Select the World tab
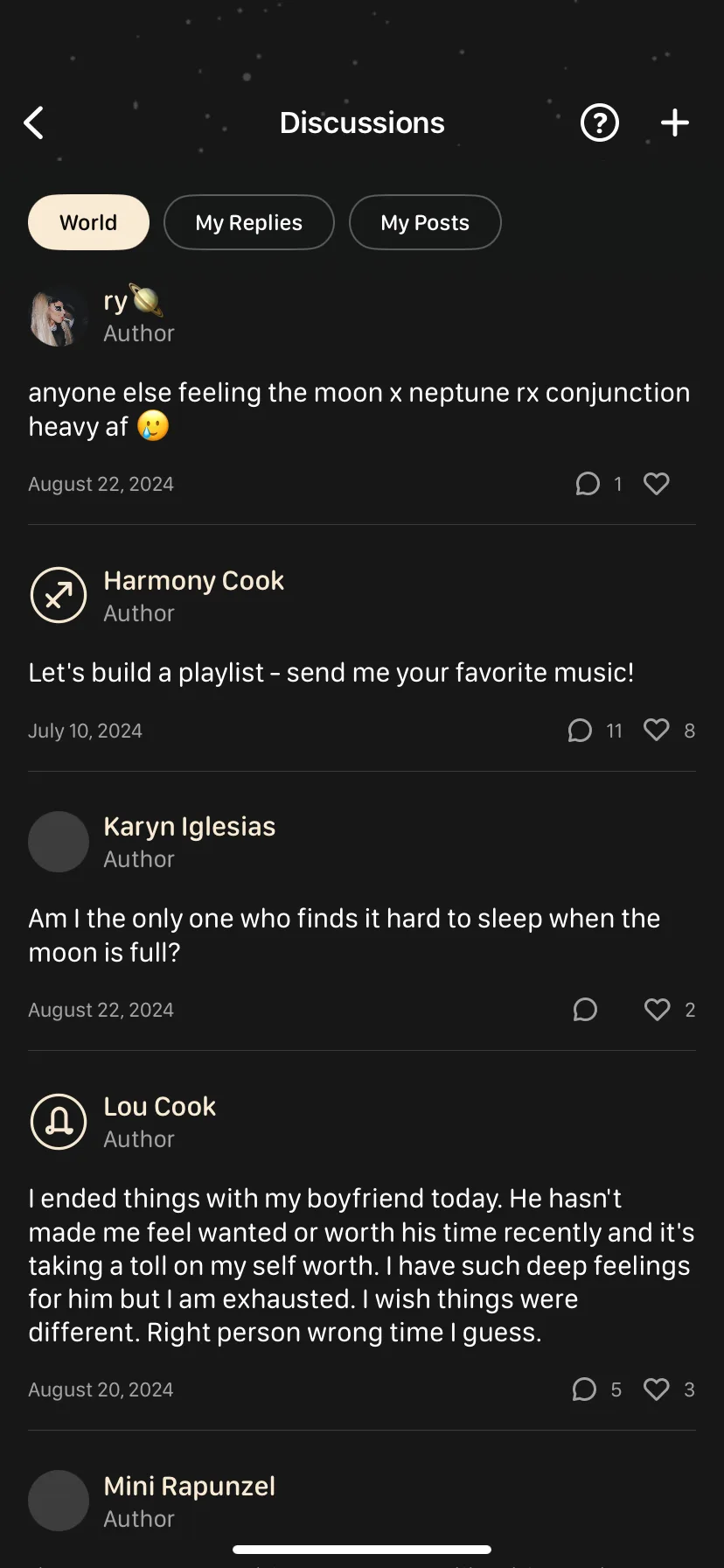This screenshot has width=724, height=1568. (x=88, y=223)
